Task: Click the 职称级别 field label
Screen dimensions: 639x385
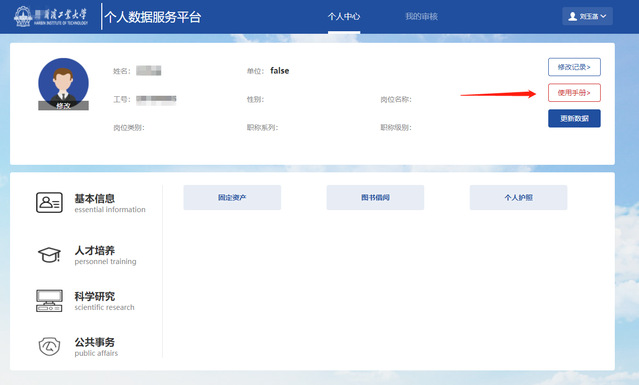Action: tap(396, 128)
